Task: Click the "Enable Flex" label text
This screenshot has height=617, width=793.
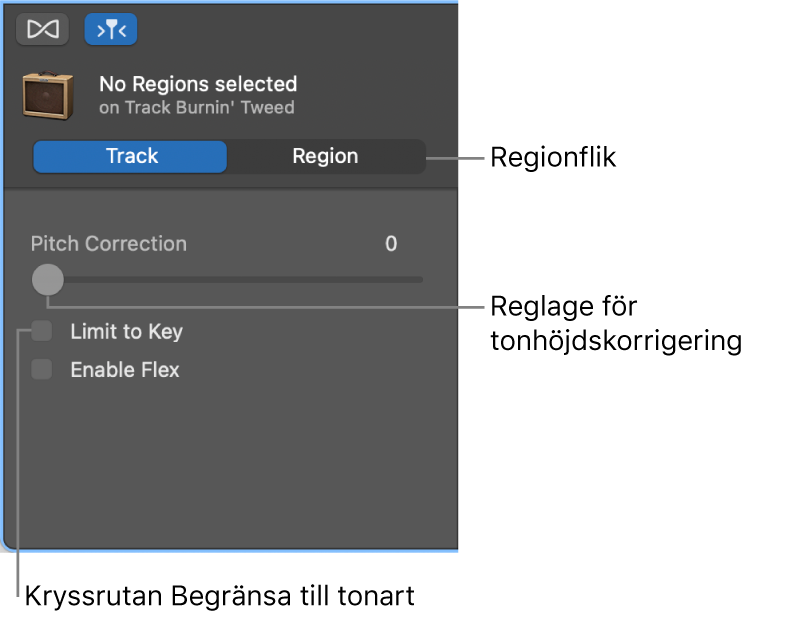Action: point(125,370)
